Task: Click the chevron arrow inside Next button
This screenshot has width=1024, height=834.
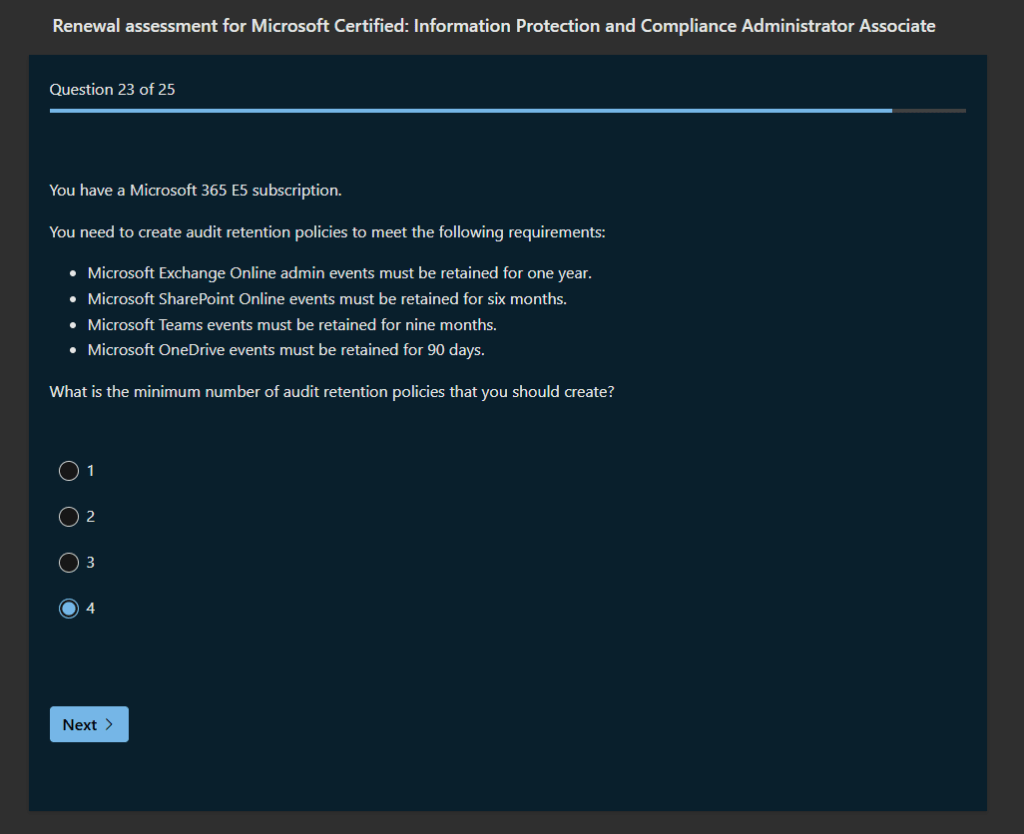Action: click(x=109, y=725)
